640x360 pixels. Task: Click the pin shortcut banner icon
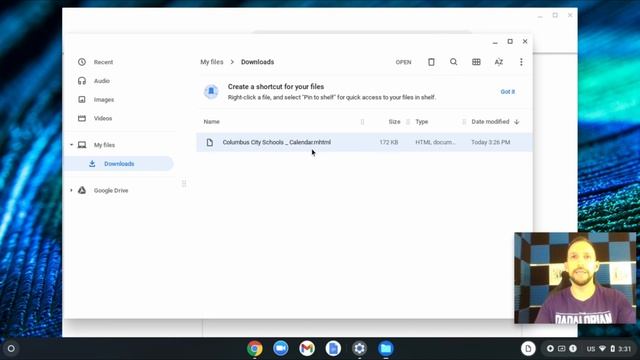tap(211, 91)
